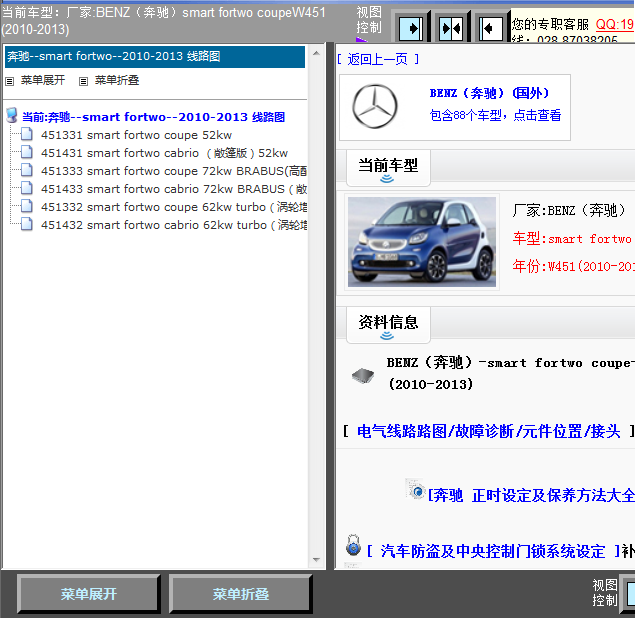
Task: Click the 菜单展开 text link at top
Action: pyautogui.click(x=43, y=80)
